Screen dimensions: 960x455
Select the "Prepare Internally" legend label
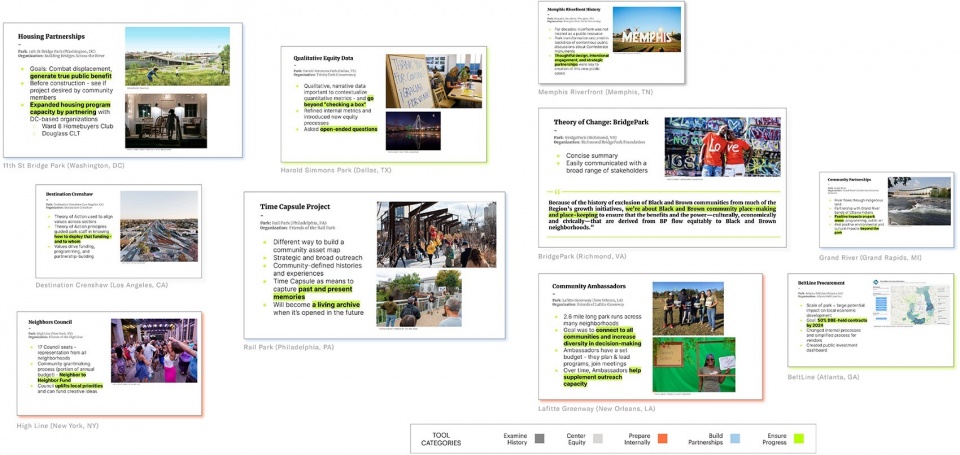click(637, 439)
